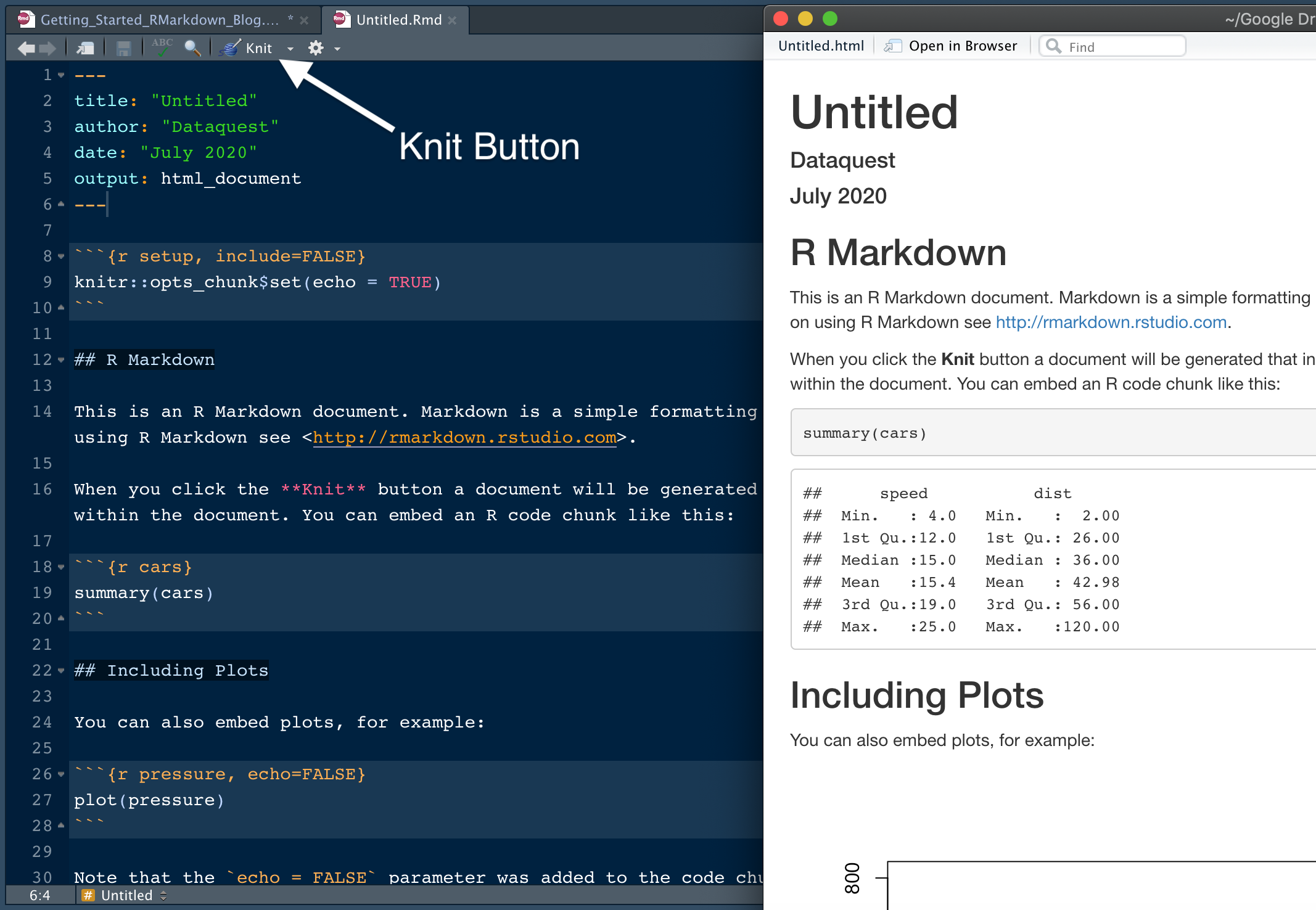
Task: Click the date: "July 2020" line
Action: tap(165, 152)
